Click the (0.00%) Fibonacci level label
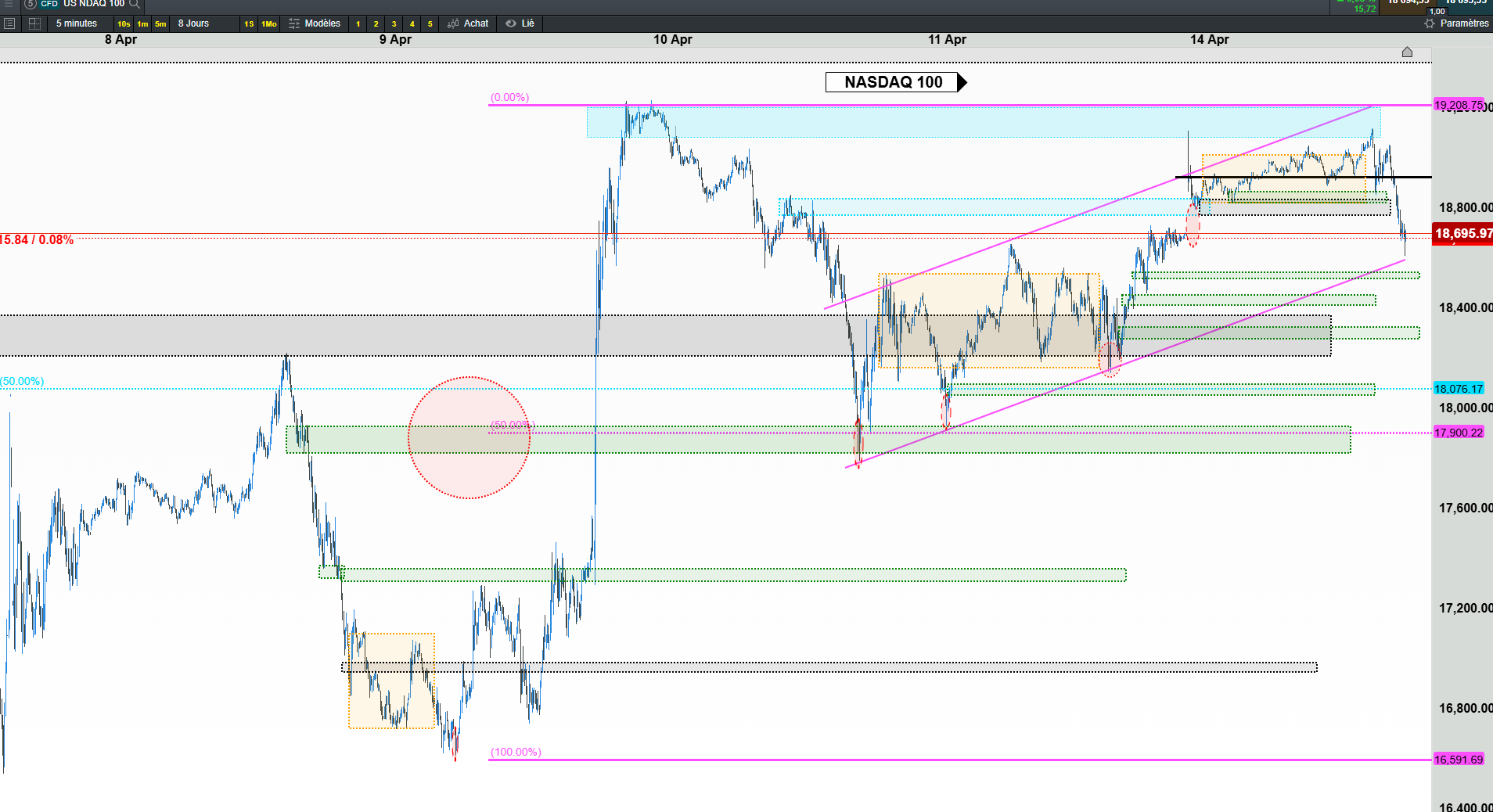 tap(509, 97)
